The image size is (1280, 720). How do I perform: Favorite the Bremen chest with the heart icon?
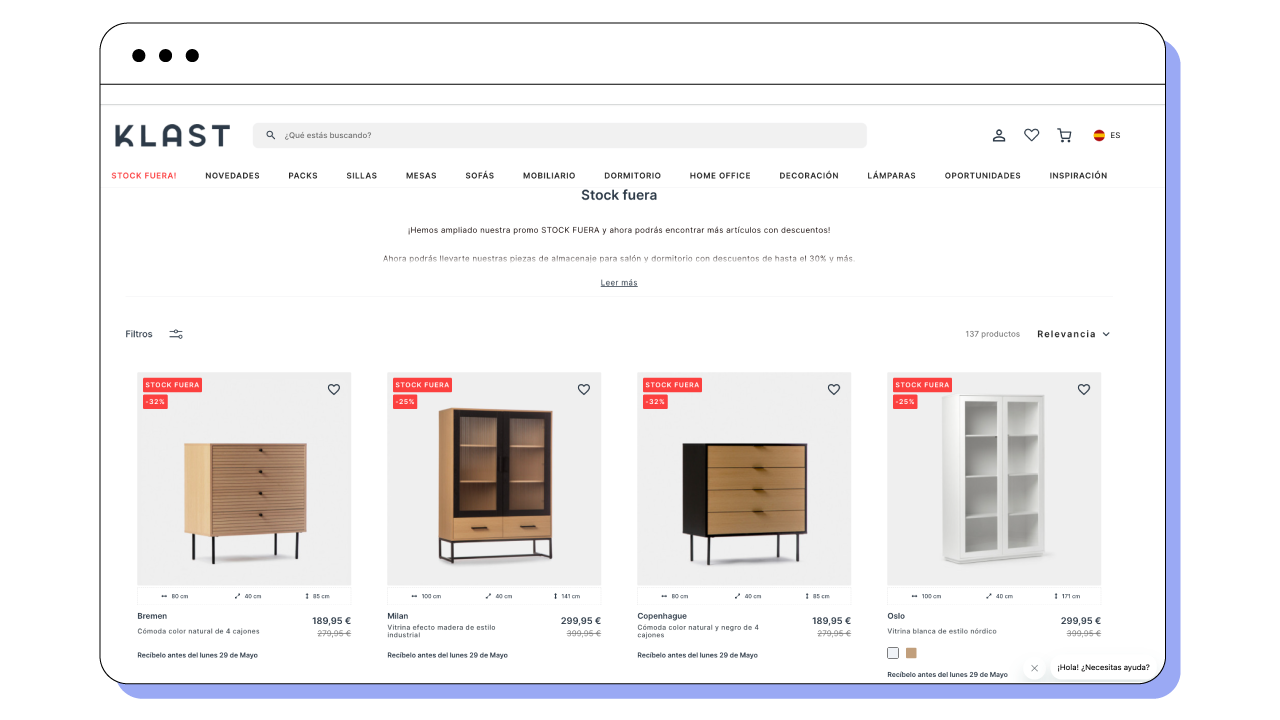click(x=334, y=389)
